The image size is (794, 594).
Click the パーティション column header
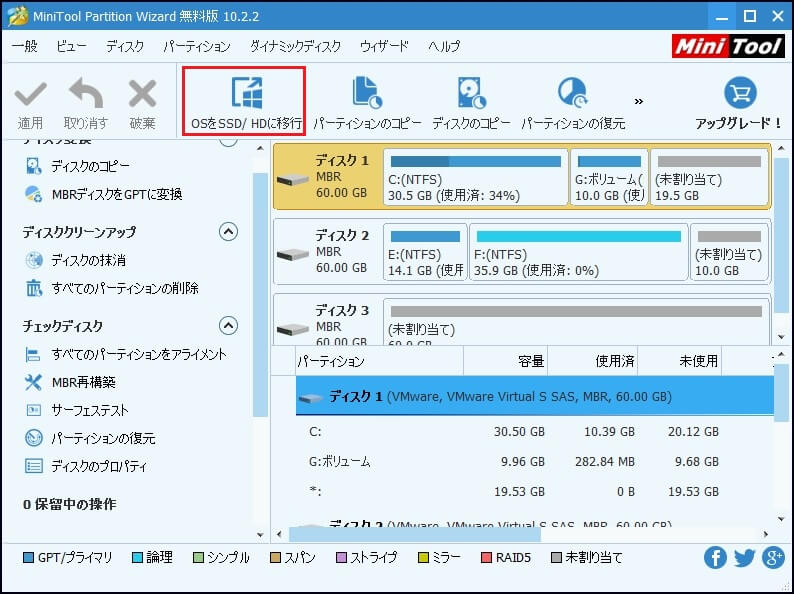(x=379, y=361)
